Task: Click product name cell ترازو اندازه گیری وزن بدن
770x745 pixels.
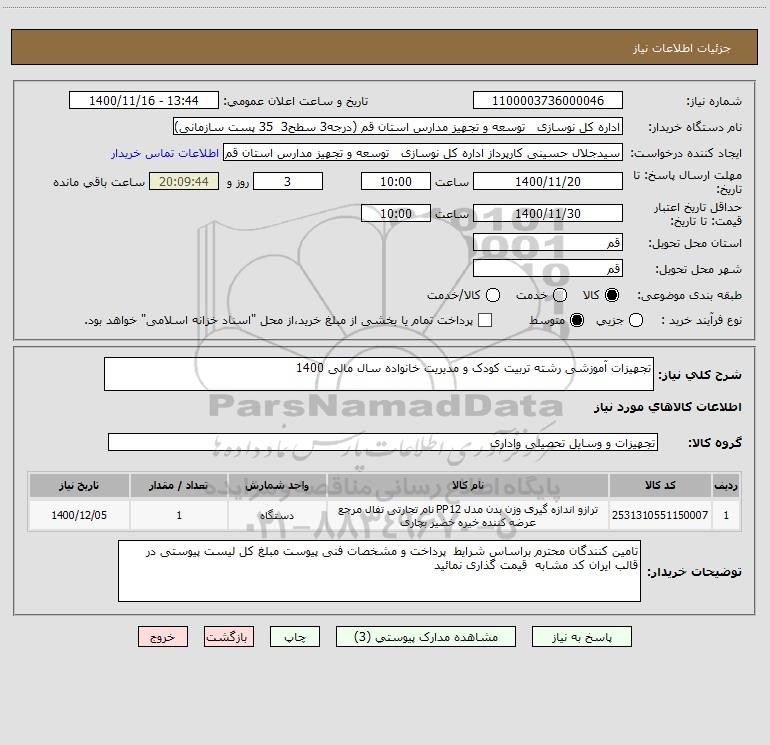Action: (468, 515)
